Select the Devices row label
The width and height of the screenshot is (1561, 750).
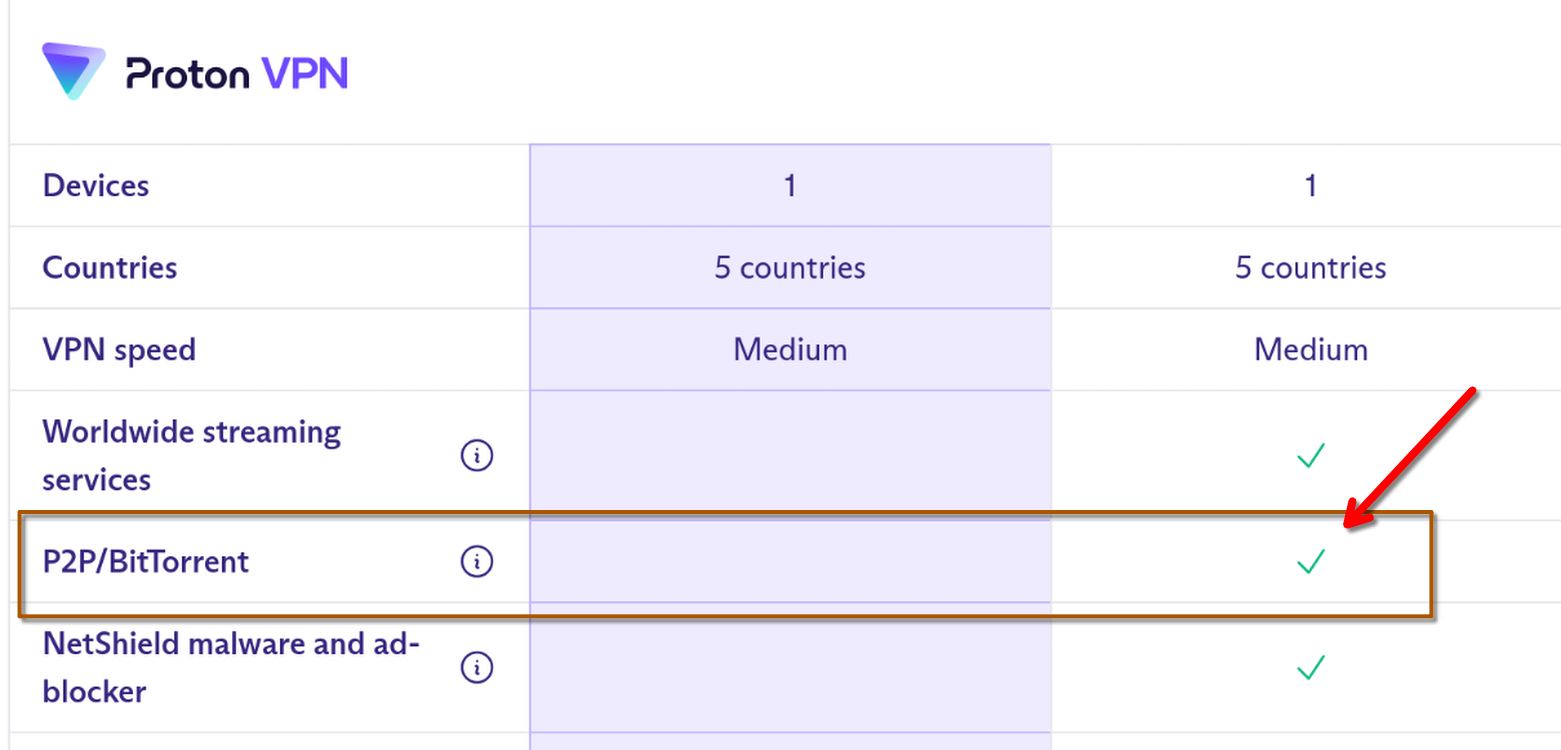(x=96, y=186)
